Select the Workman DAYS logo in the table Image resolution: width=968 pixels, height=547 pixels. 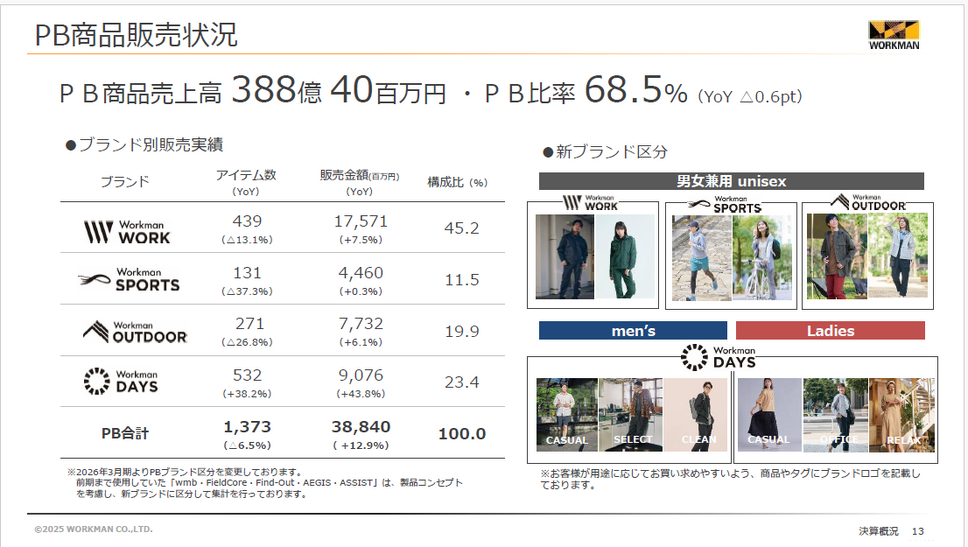[121, 381]
